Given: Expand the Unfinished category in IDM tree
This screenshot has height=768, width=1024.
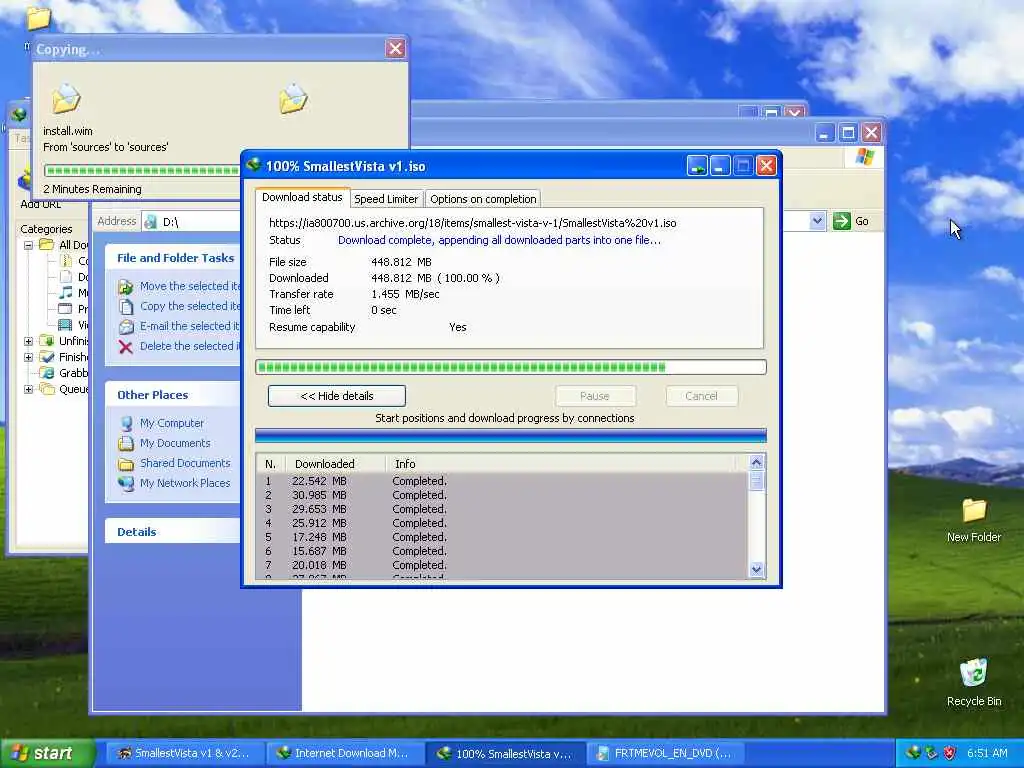Looking at the screenshot, I should click(28, 341).
